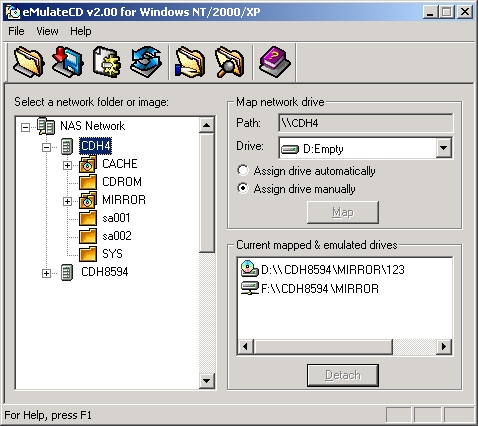478x426 pixels.
Task: Click the folder with hand share icon
Action: [190, 62]
